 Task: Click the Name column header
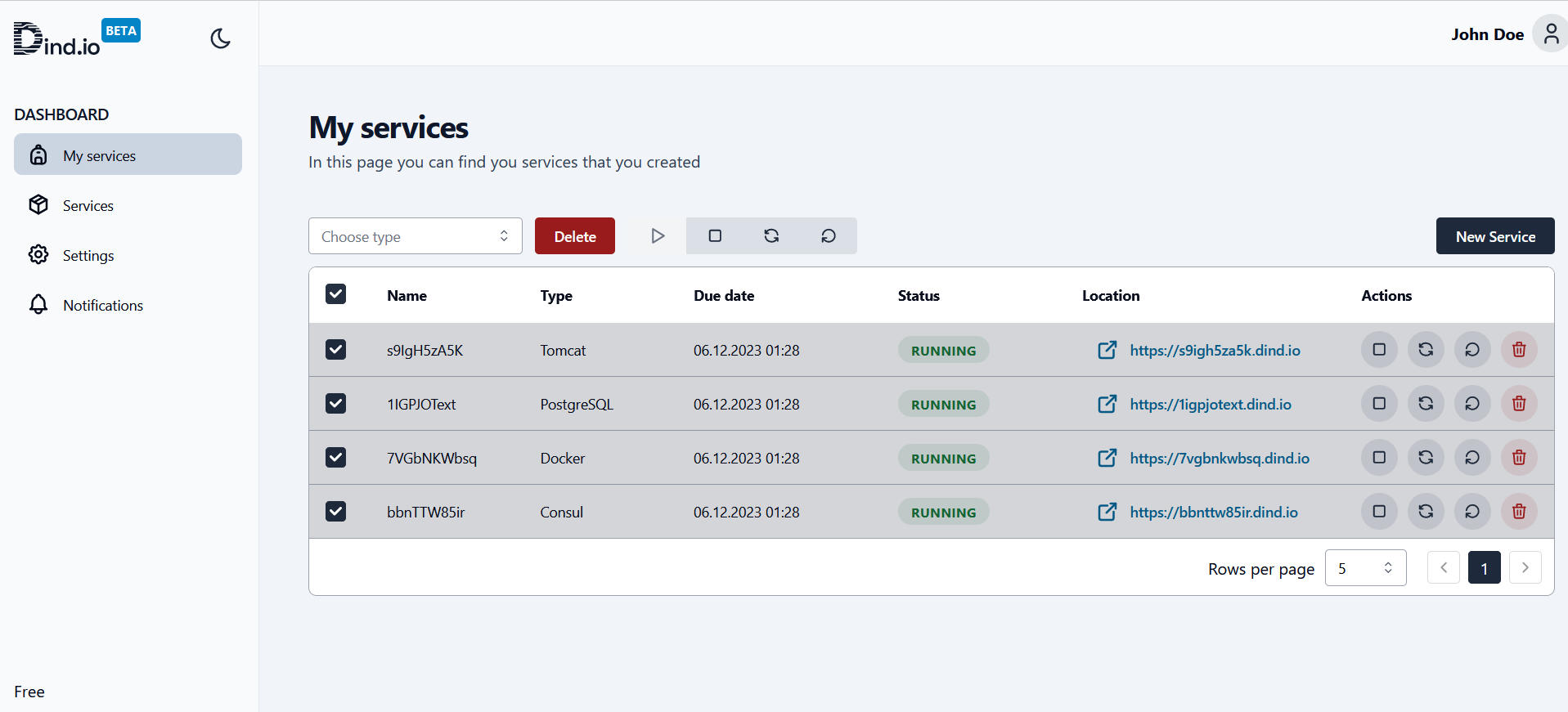pos(407,296)
